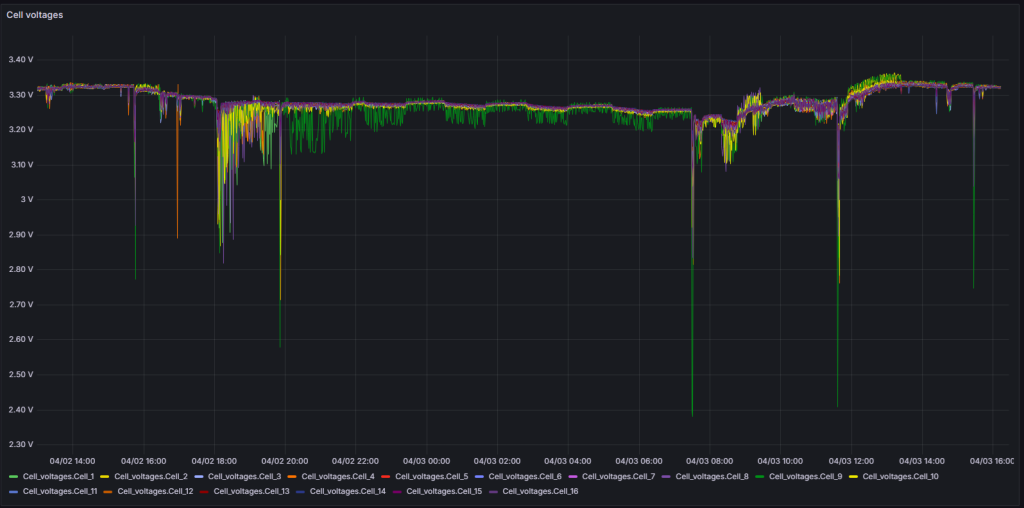Pick a new color for Cell_10 swatch

pos(854,477)
